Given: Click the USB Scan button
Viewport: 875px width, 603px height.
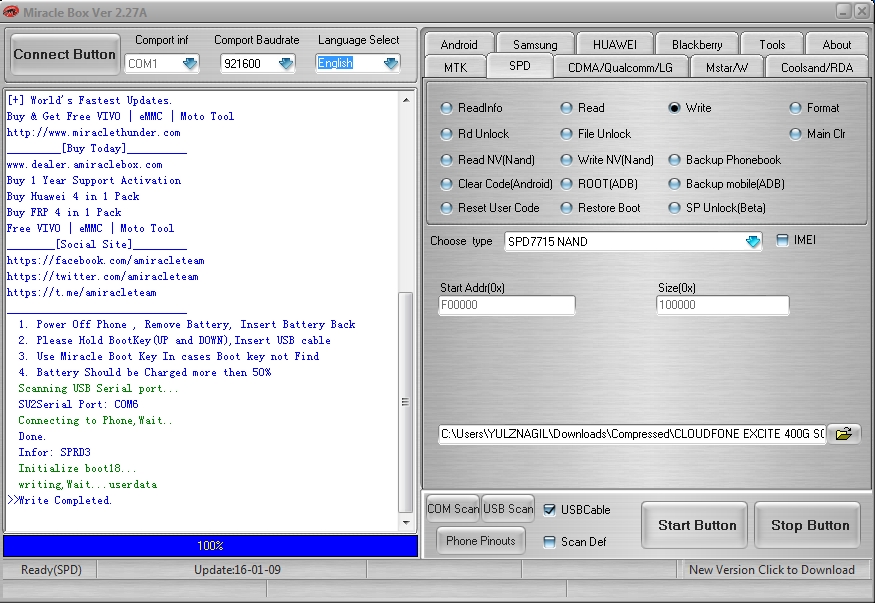Looking at the screenshot, I should click(x=508, y=509).
